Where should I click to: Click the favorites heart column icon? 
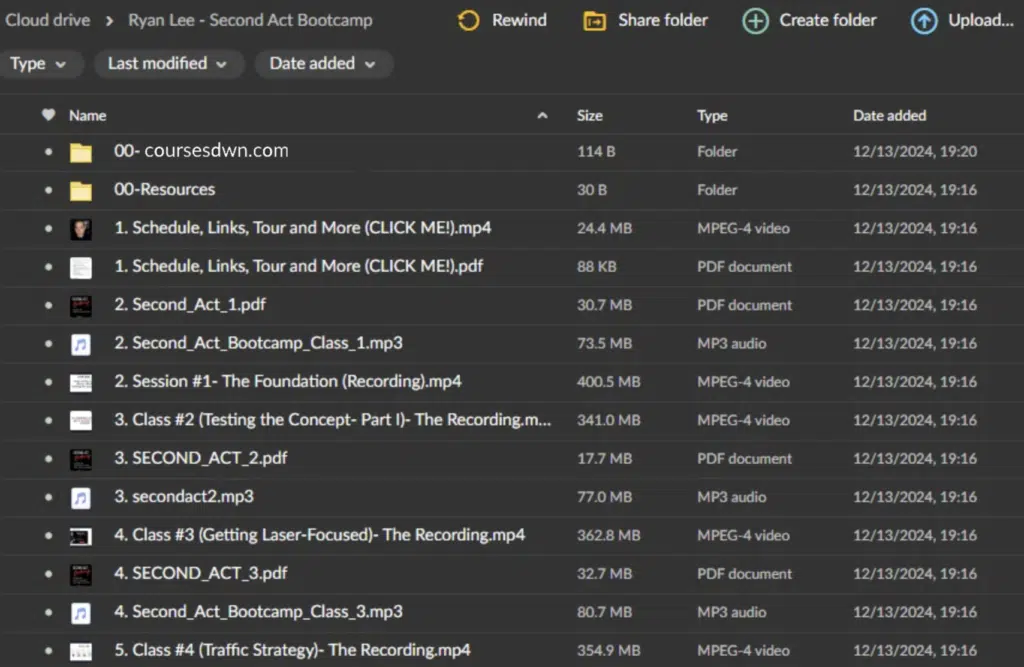point(48,115)
